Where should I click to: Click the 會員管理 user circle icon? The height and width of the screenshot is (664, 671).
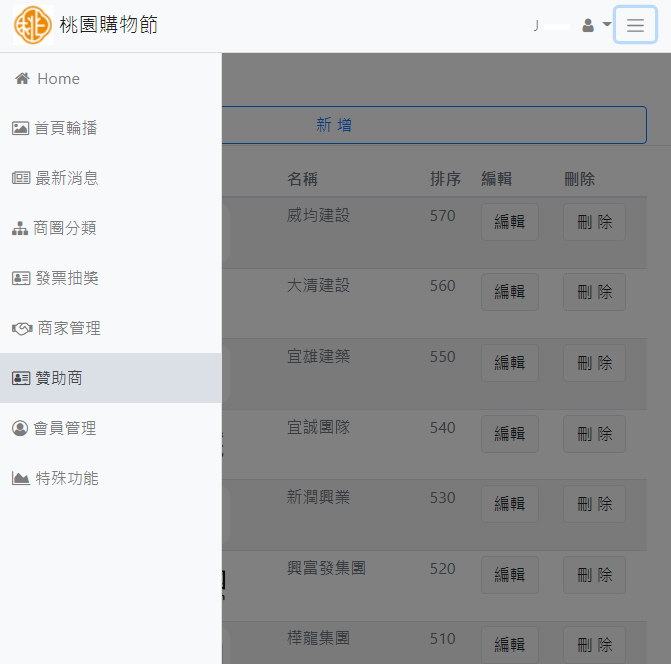coord(20,428)
